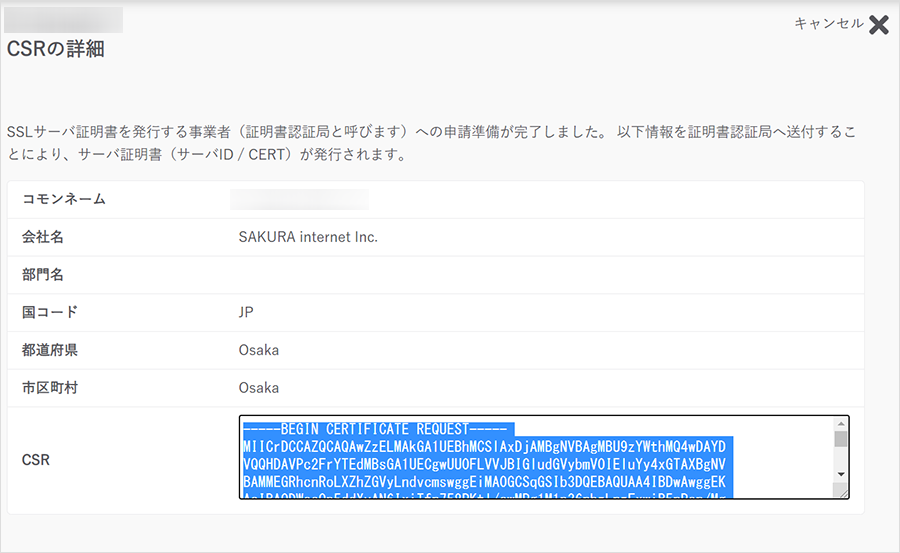This screenshot has height=553, width=900.
Task: Click the Osaka value in 市区町村 row
Action: 258,388
